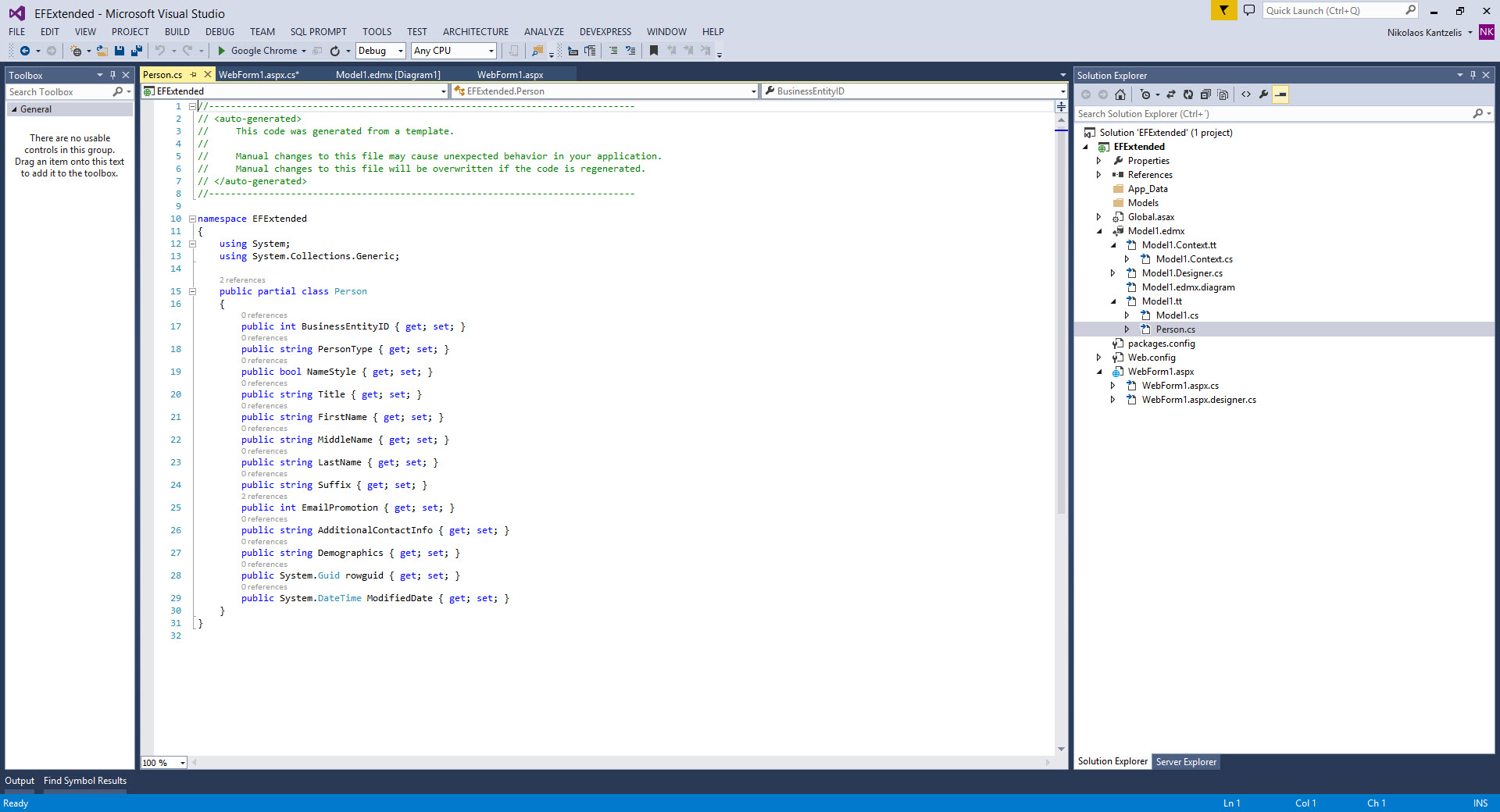The height and width of the screenshot is (812, 1500).
Task: Click the New Project toolbar icon
Action: point(77,51)
